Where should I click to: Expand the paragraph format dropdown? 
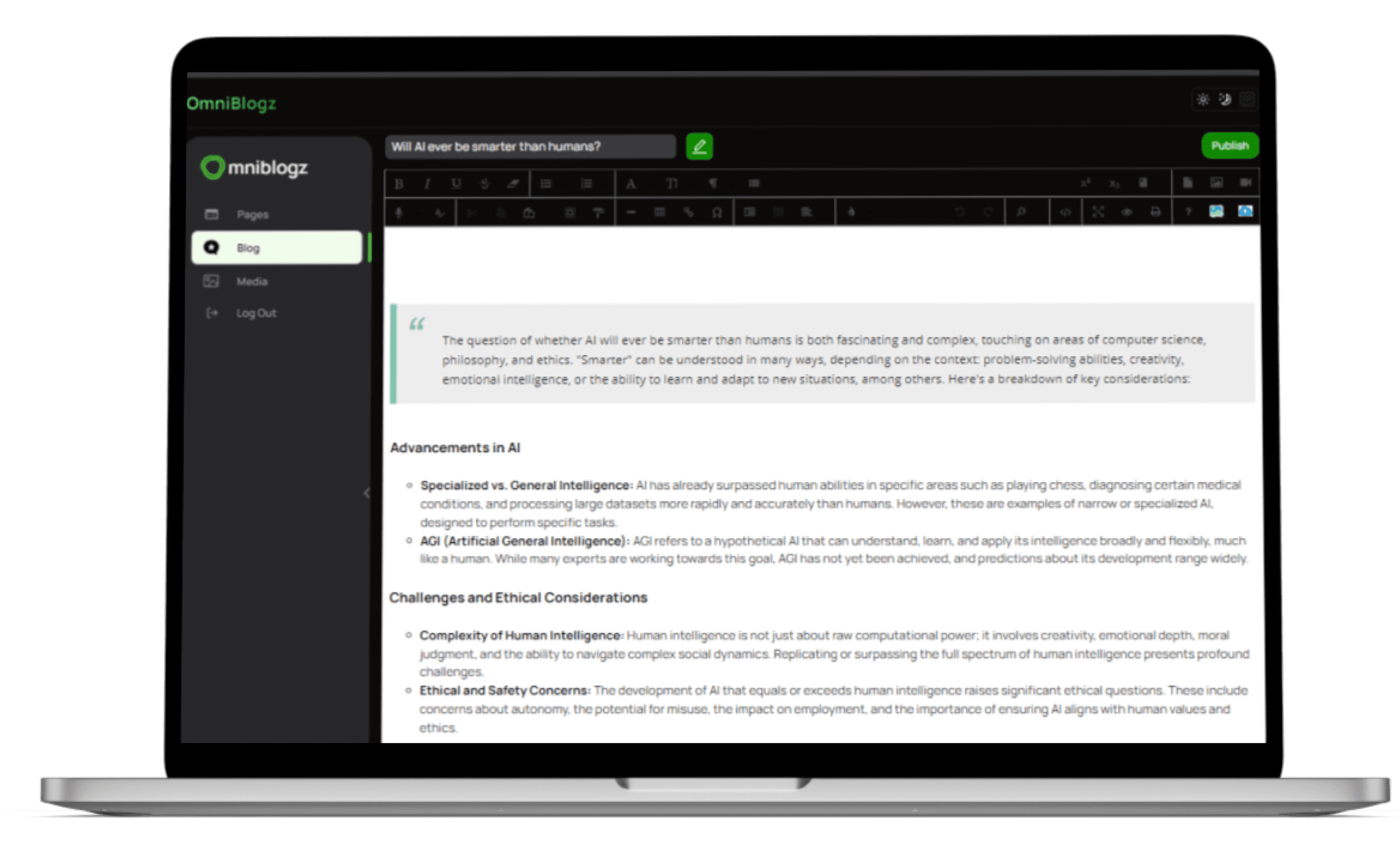[713, 184]
